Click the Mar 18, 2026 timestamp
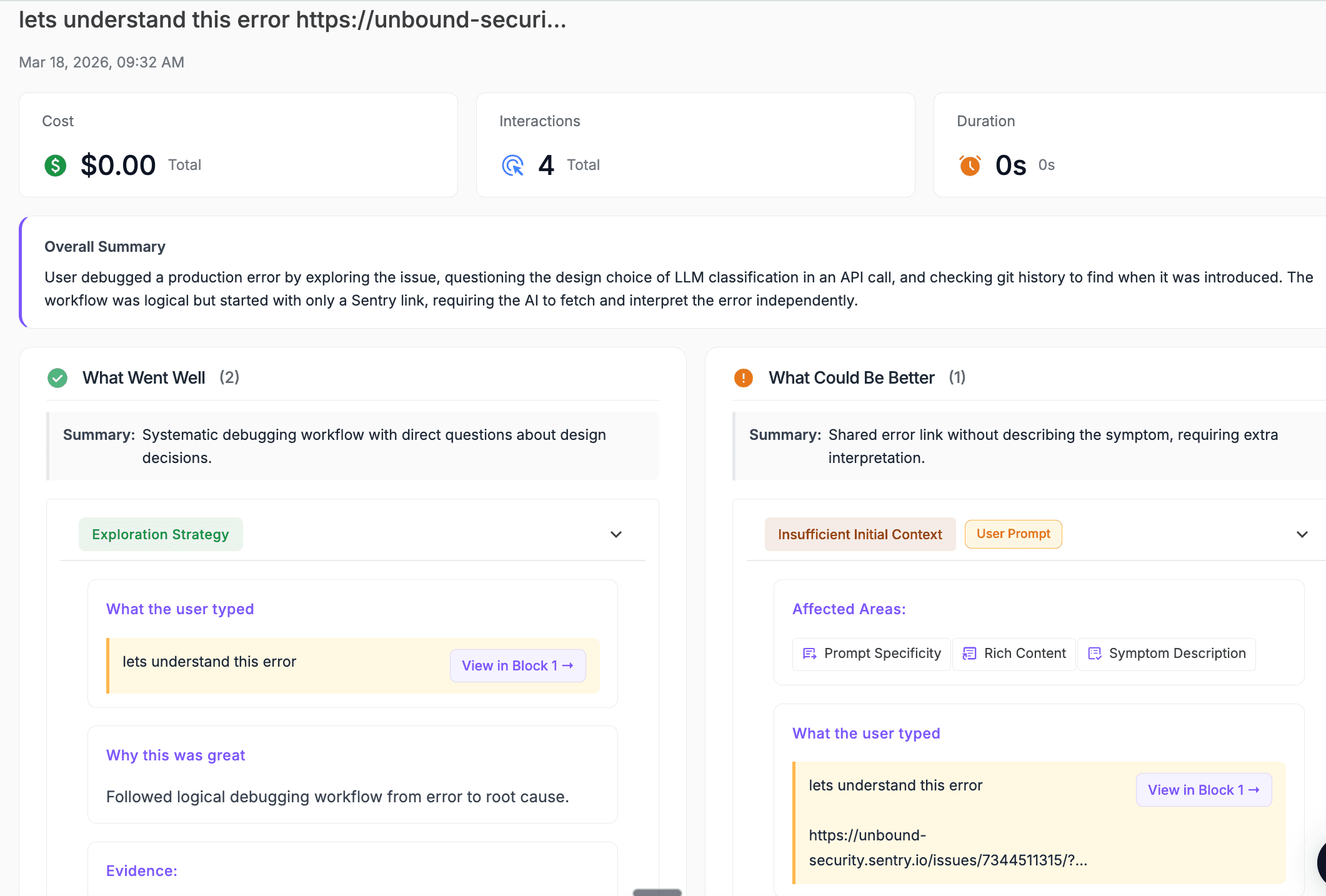The width and height of the screenshot is (1326, 896). point(101,62)
